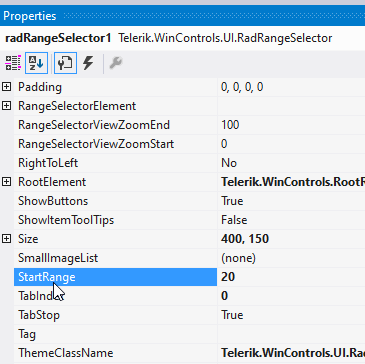The height and width of the screenshot is (364, 365).
Task: Click the Properties panel title bar
Action: tap(182, 16)
